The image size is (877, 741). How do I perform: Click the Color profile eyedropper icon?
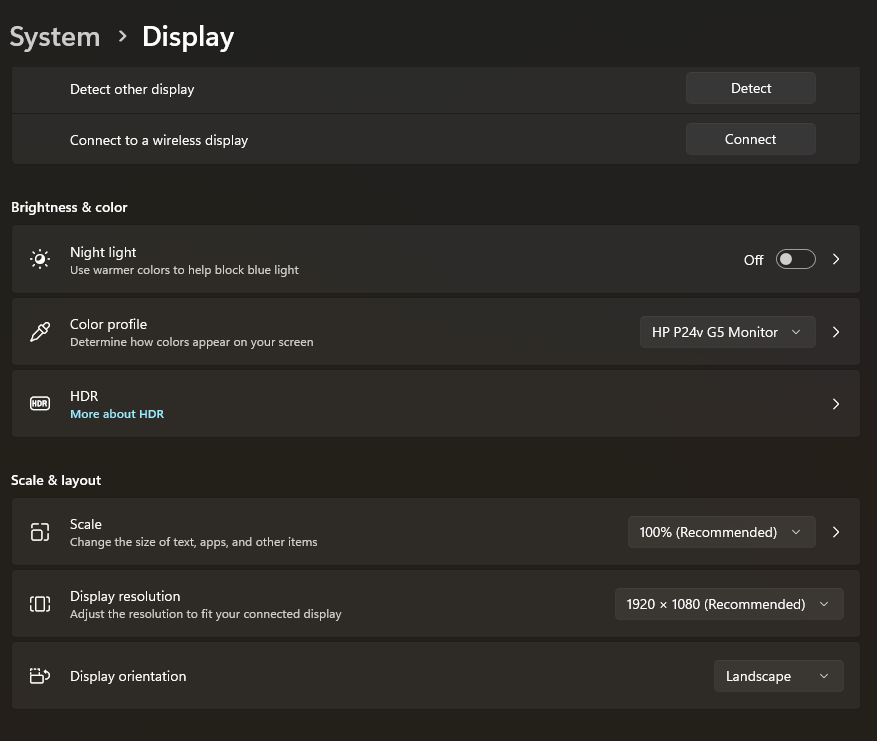click(x=40, y=332)
